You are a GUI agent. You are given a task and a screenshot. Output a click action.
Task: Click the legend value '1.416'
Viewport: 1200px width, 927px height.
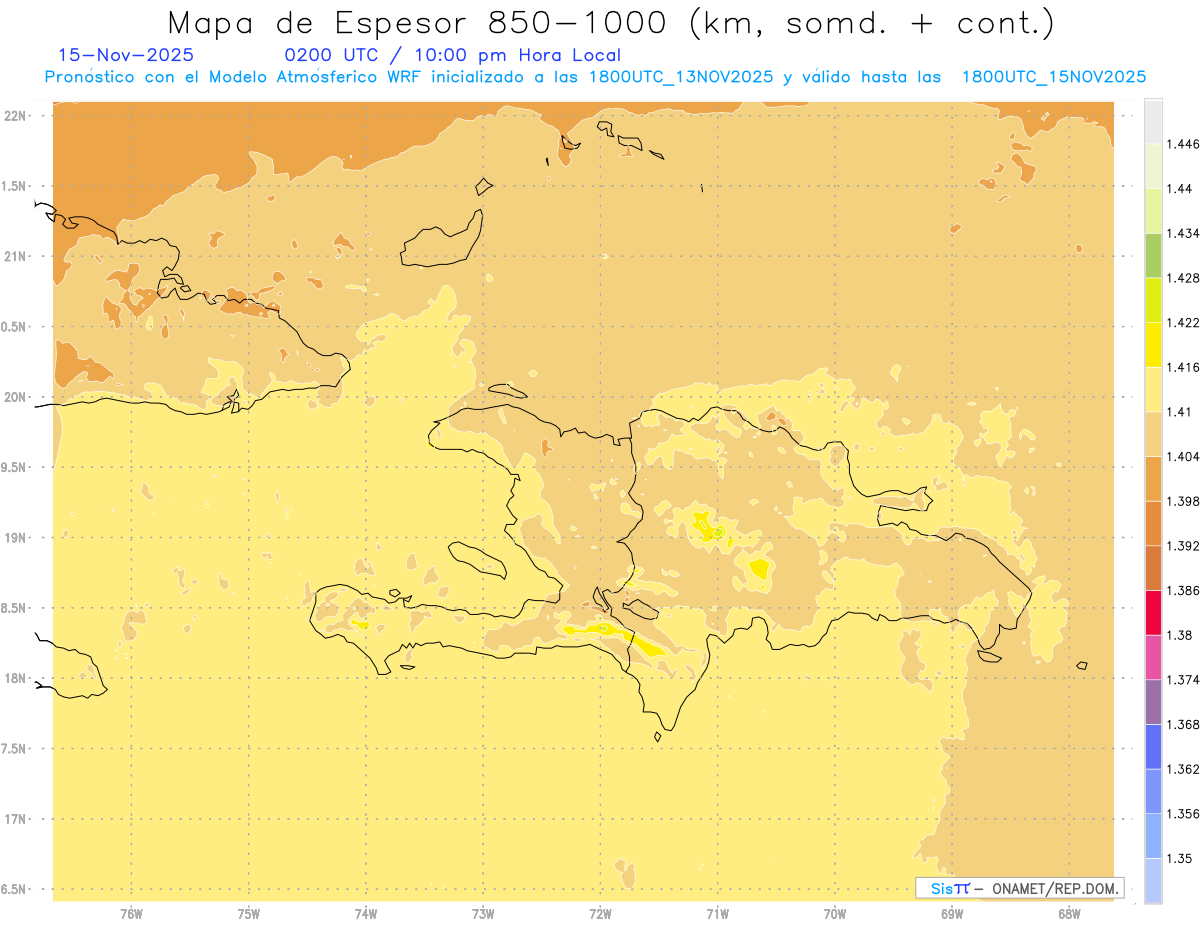[1183, 367]
